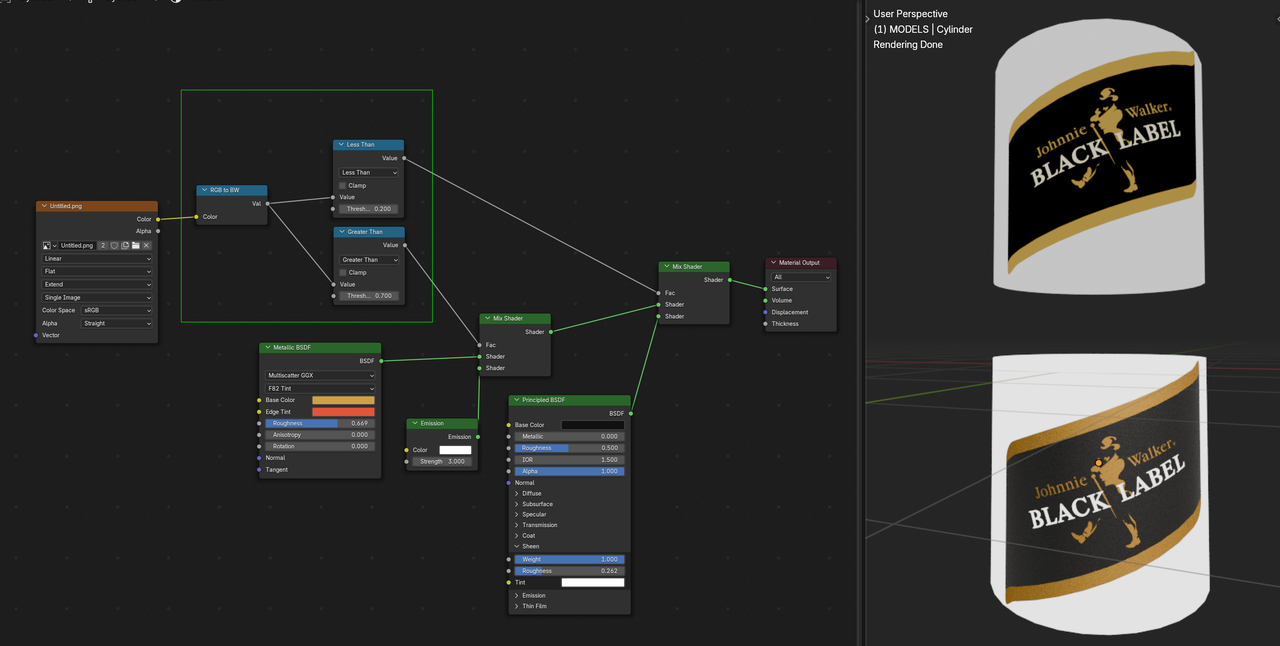This screenshot has height=646, width=1280.
Task: Click the Edge Tint color swatch
Action: (x=343, y=412)
